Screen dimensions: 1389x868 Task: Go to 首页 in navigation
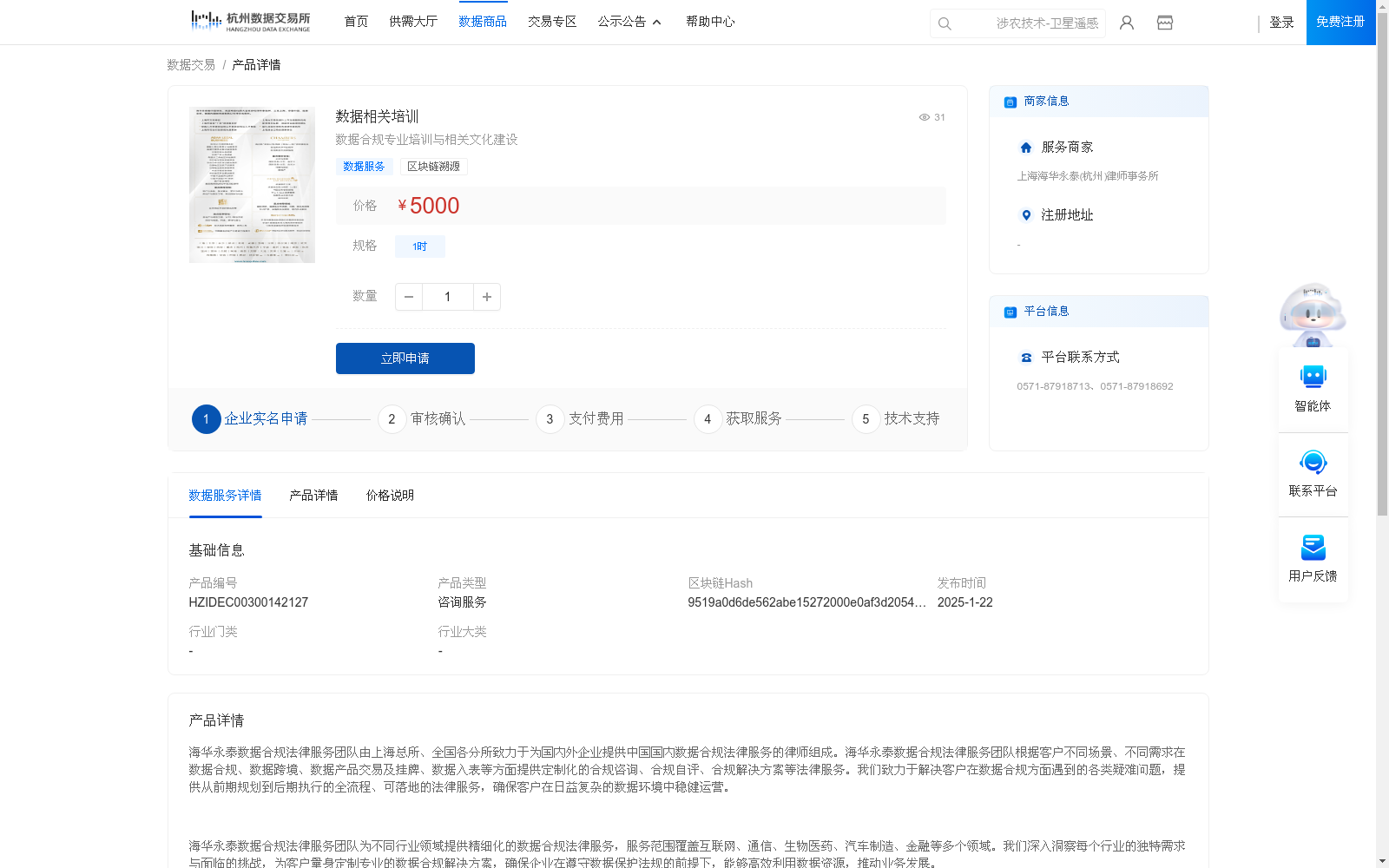point(356,22)
